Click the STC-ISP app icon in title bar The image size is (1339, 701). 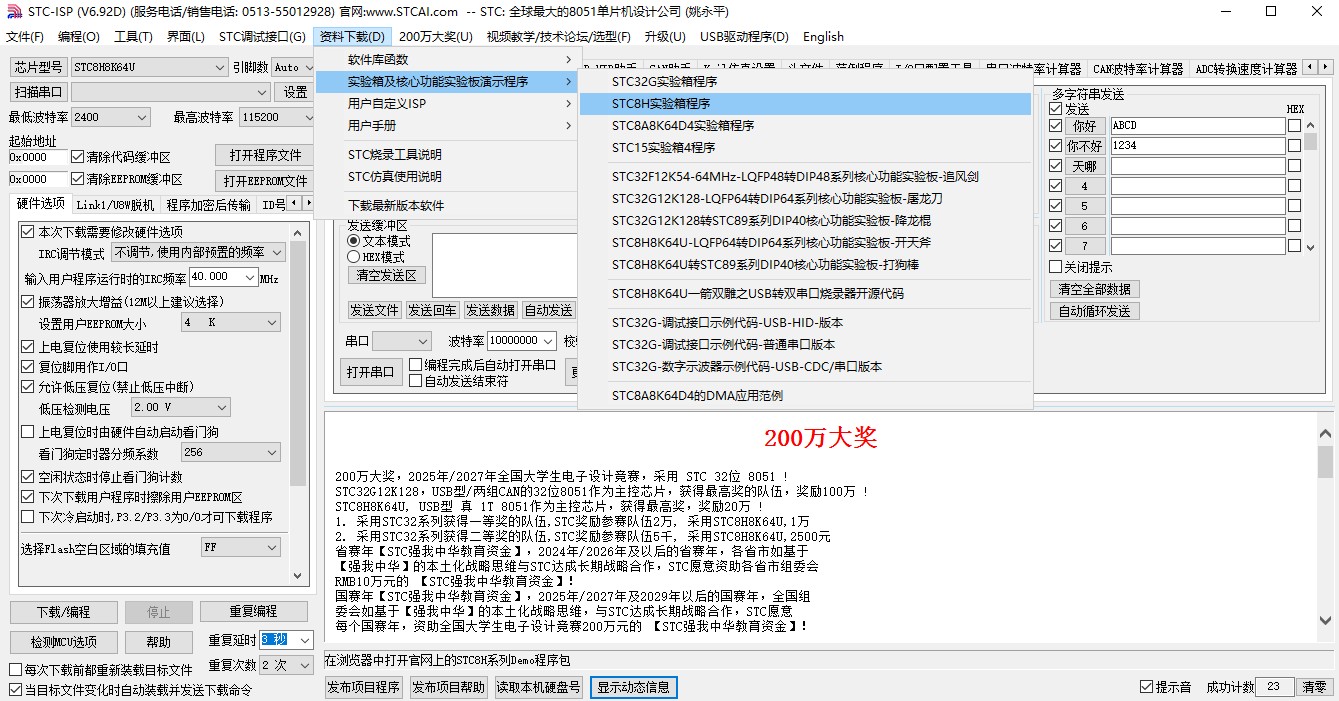pos(13,12)
